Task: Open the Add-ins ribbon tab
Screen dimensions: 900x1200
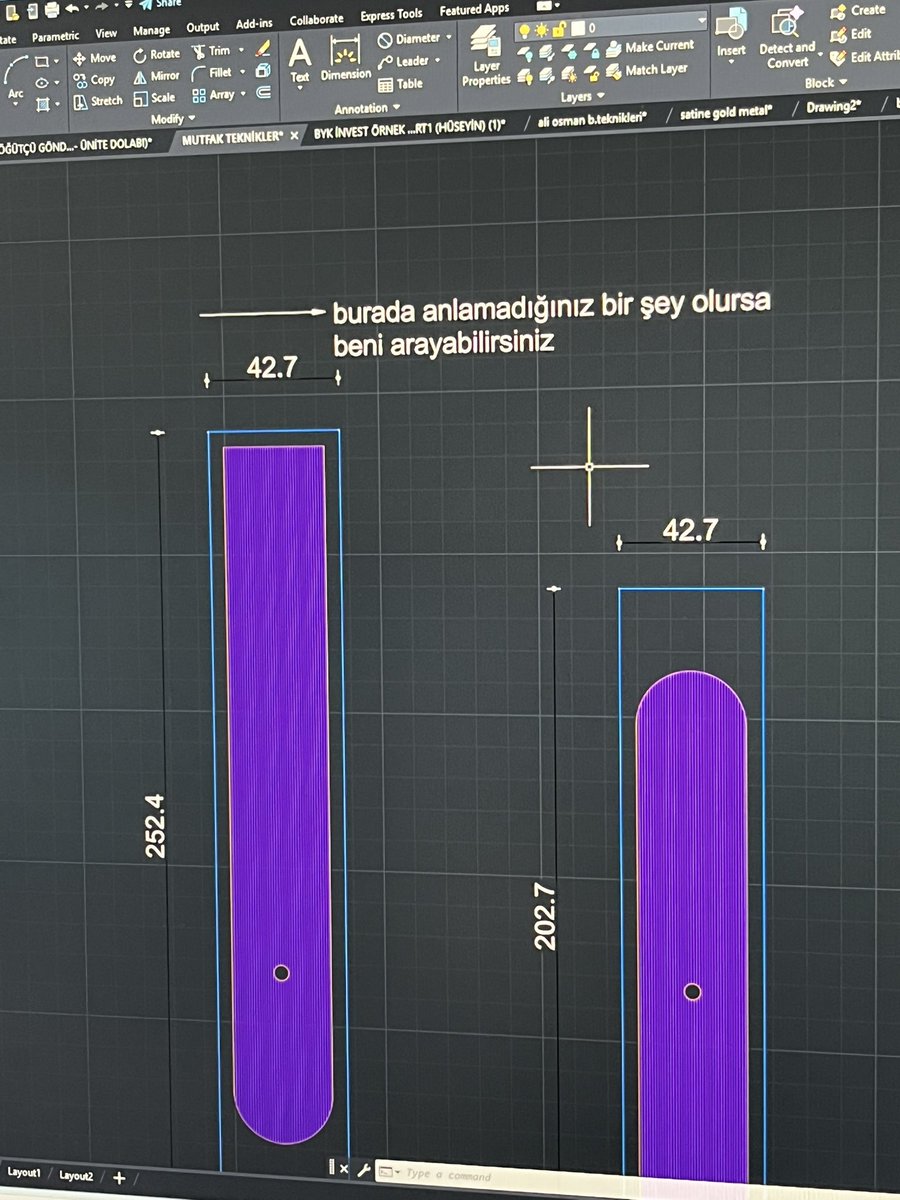Action: click(254, 23)
